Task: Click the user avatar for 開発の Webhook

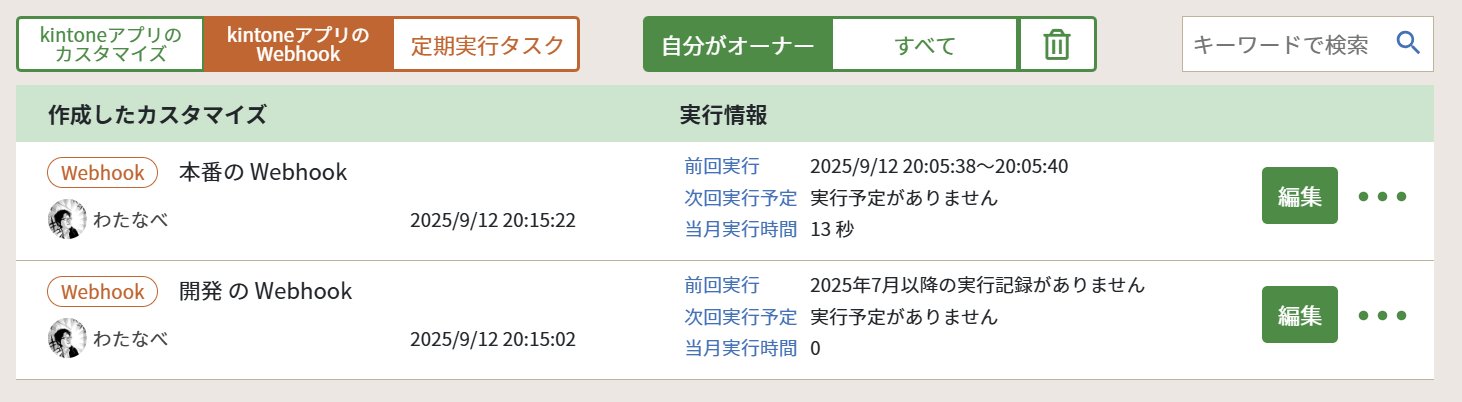Action: (67, 338)
